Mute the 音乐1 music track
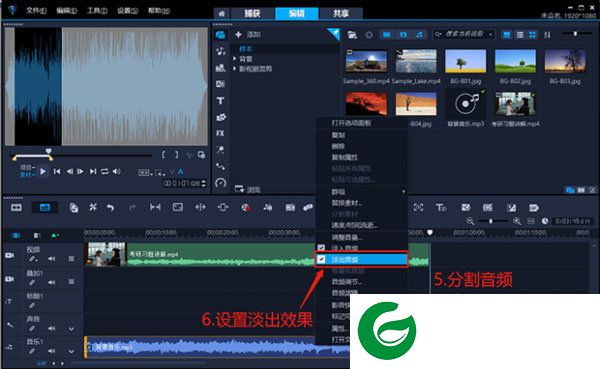 51,351
